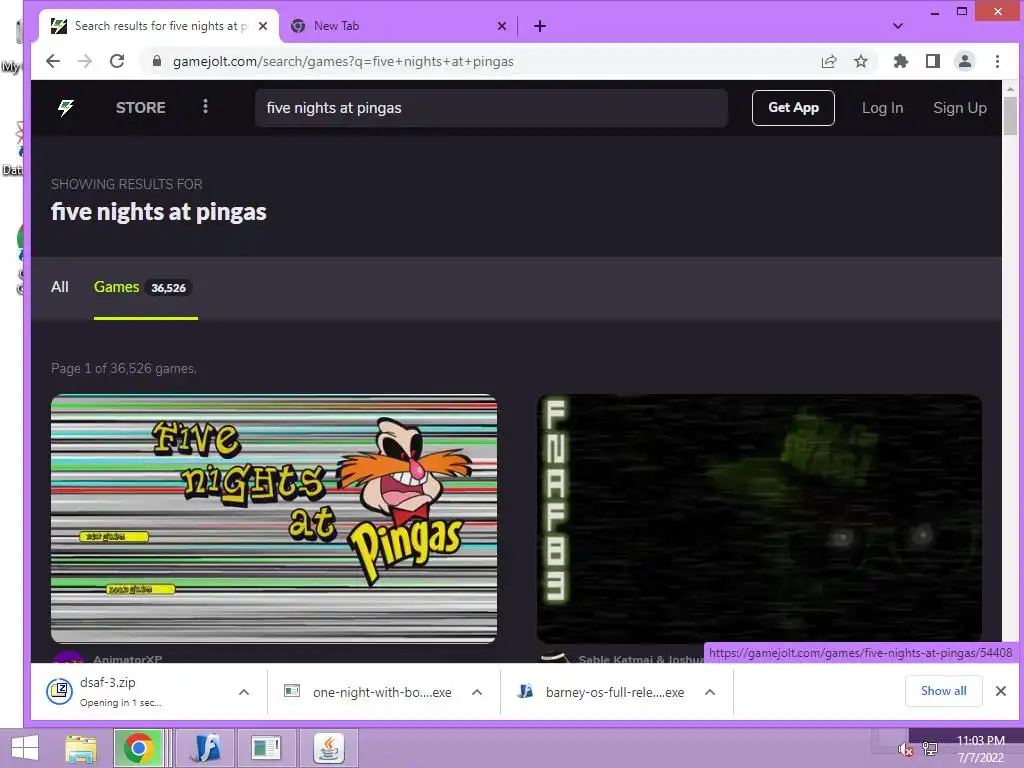This screenshot has width=1024, height=768.
Task: Open the dsaf-3.zip download item
Action: click(x=137, y=692)
